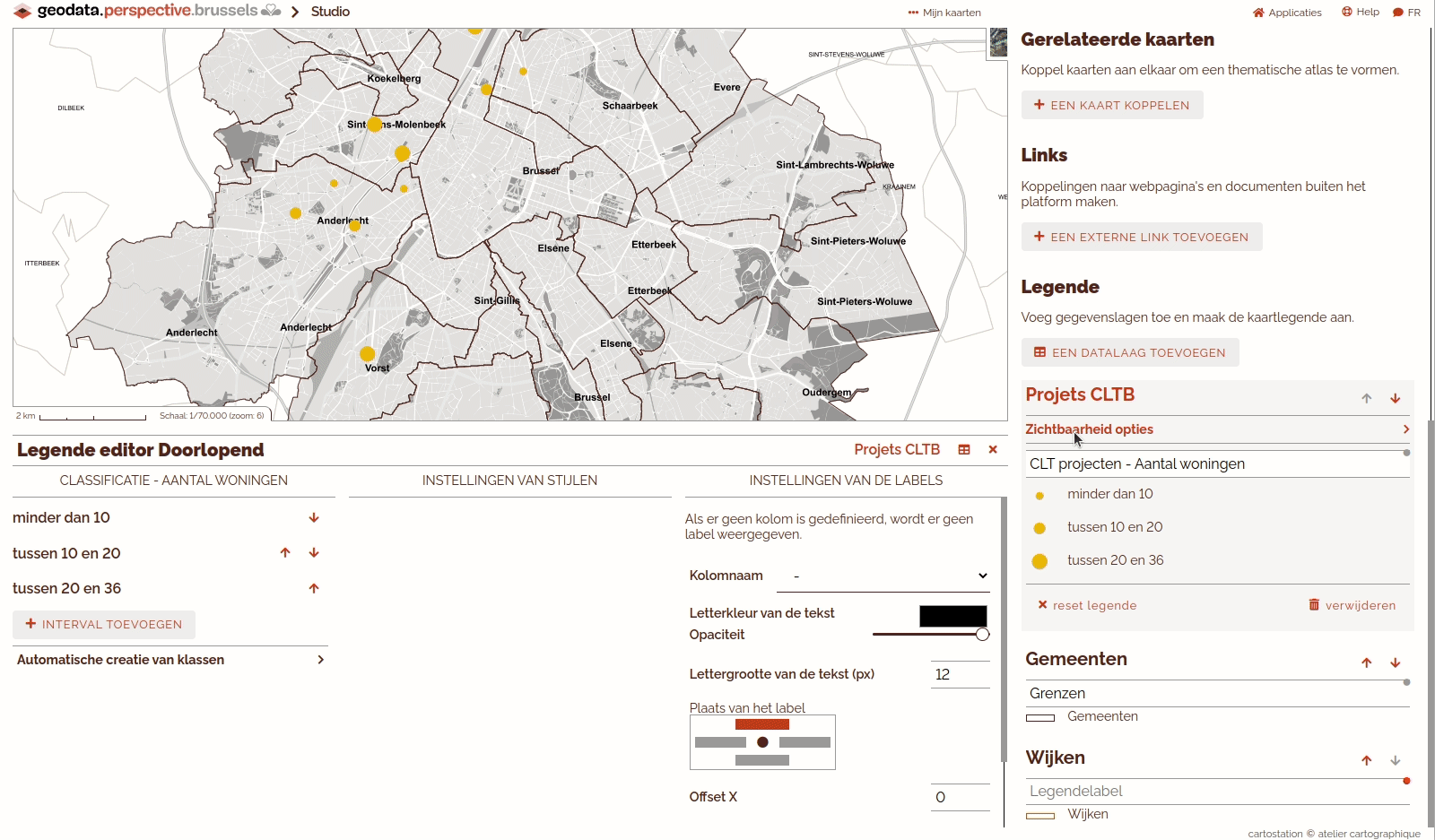Move 'tussen 20 en 36' interval up
The height and width of the screenshot is (840, 1435).
click(314, 589)
